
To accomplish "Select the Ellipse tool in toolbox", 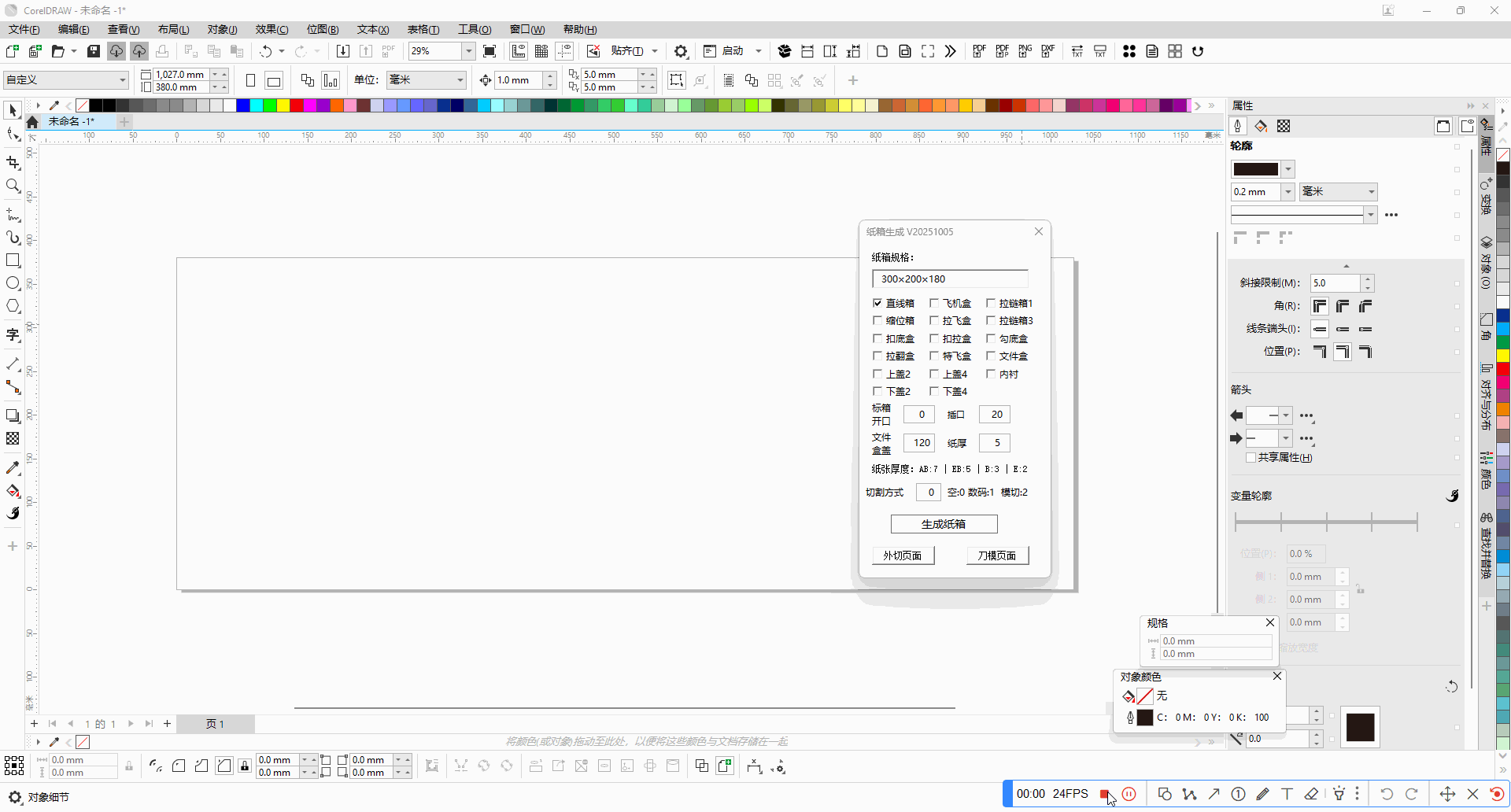I will pyautogui.click(x=13, y=283).
